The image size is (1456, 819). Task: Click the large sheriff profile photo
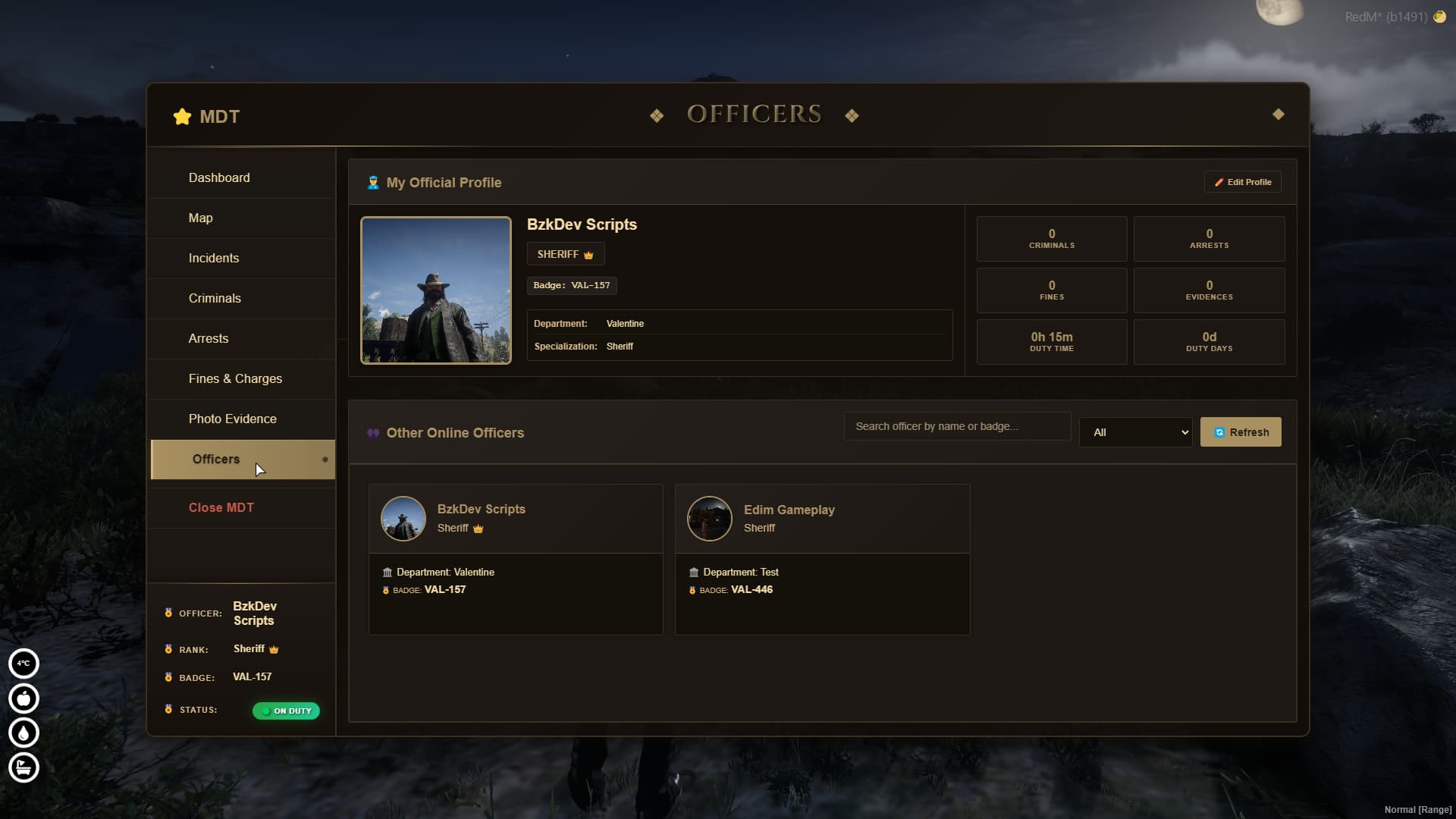coord(436,290)
